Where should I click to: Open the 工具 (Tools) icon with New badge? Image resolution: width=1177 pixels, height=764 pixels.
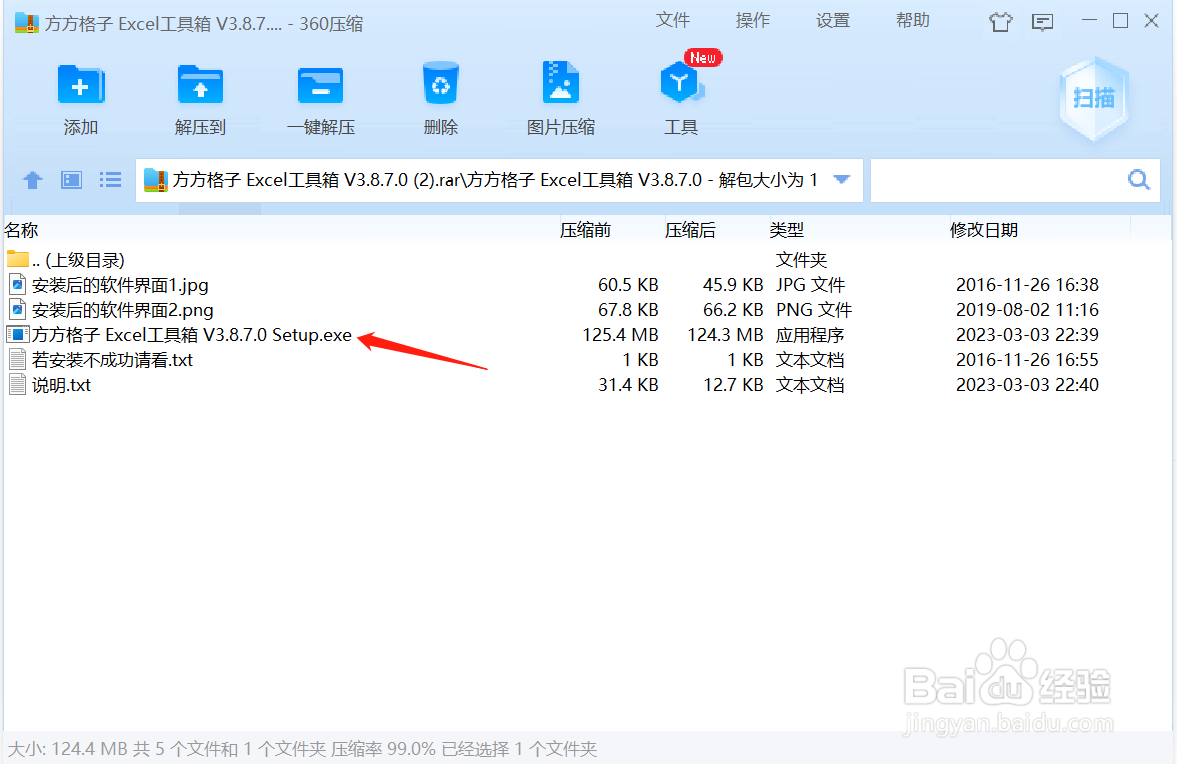(682, 83)
